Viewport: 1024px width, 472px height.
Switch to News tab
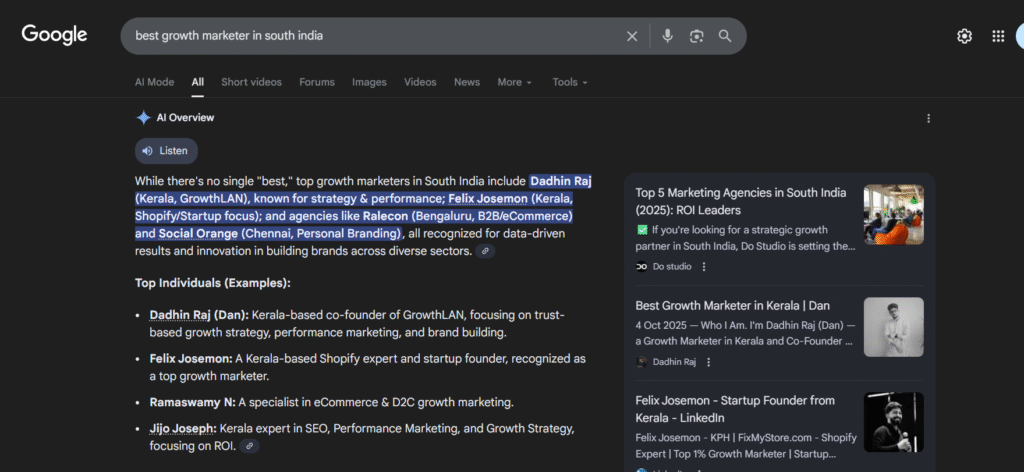pyautogui.click(x=467, y=82)
